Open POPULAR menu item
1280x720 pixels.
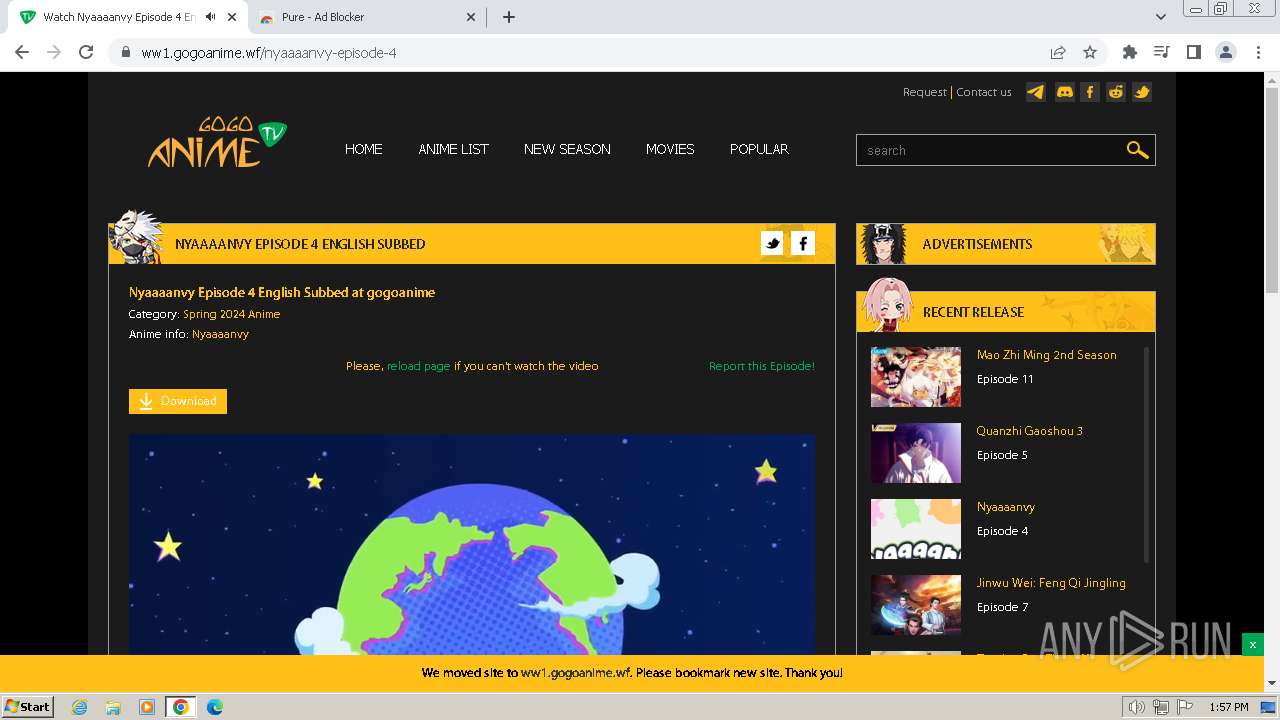(x=759, y=149)
